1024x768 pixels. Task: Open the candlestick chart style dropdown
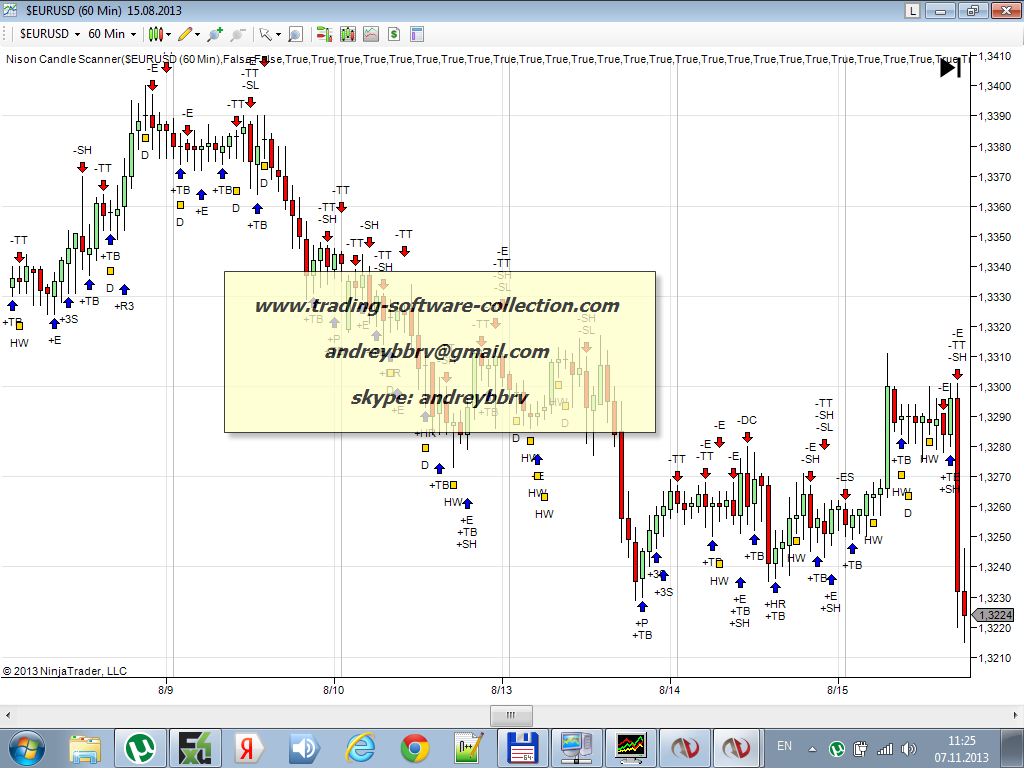(x=156, y=34)
